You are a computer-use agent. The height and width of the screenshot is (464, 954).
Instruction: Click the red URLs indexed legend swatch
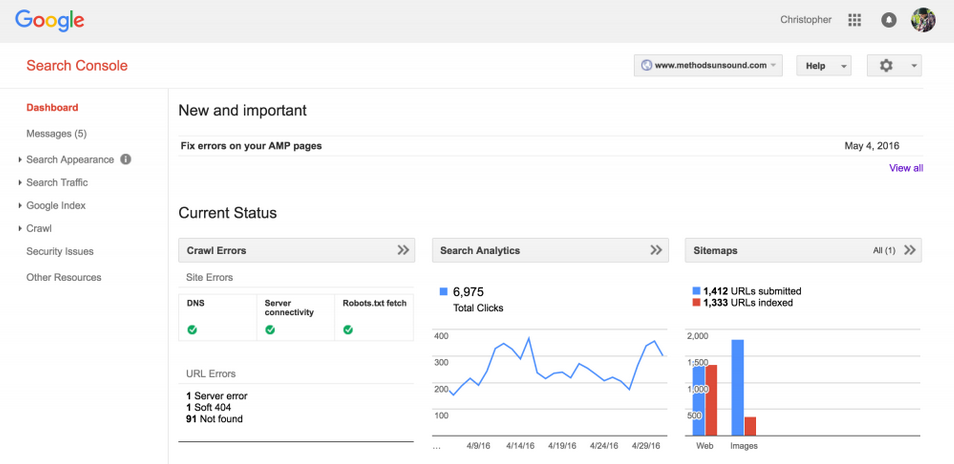coord(697,302)
